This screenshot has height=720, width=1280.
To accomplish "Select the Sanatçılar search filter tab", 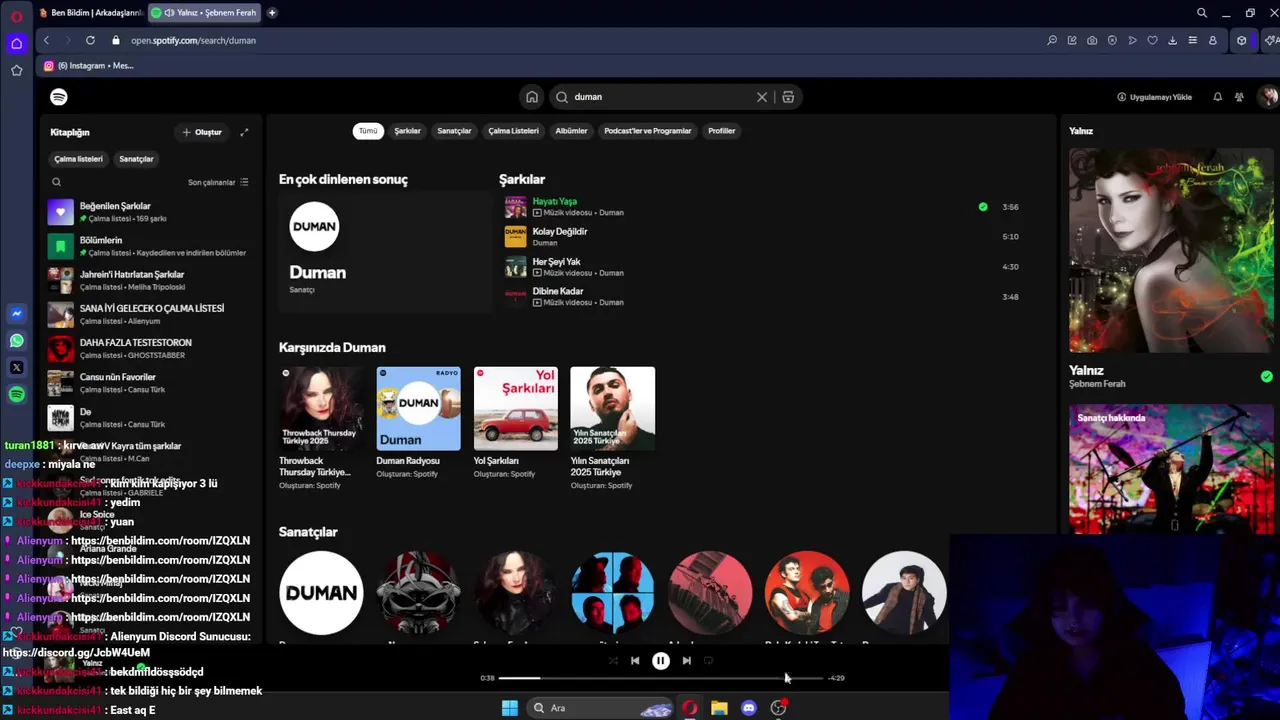I will click(454, 131).
